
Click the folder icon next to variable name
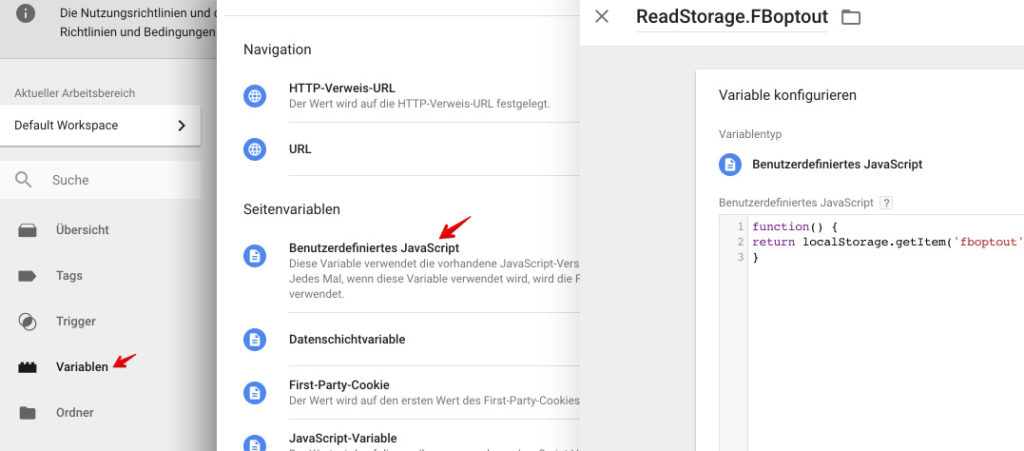pyautogui.click(x=850, y=17)
